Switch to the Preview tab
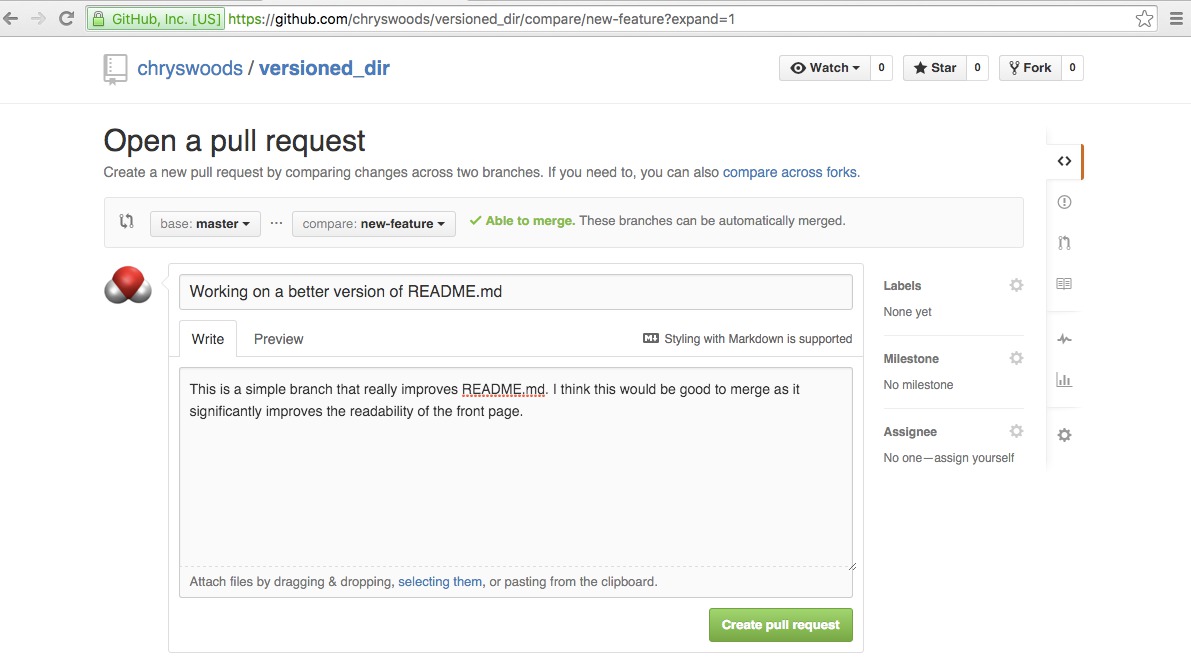 point(278,339)
